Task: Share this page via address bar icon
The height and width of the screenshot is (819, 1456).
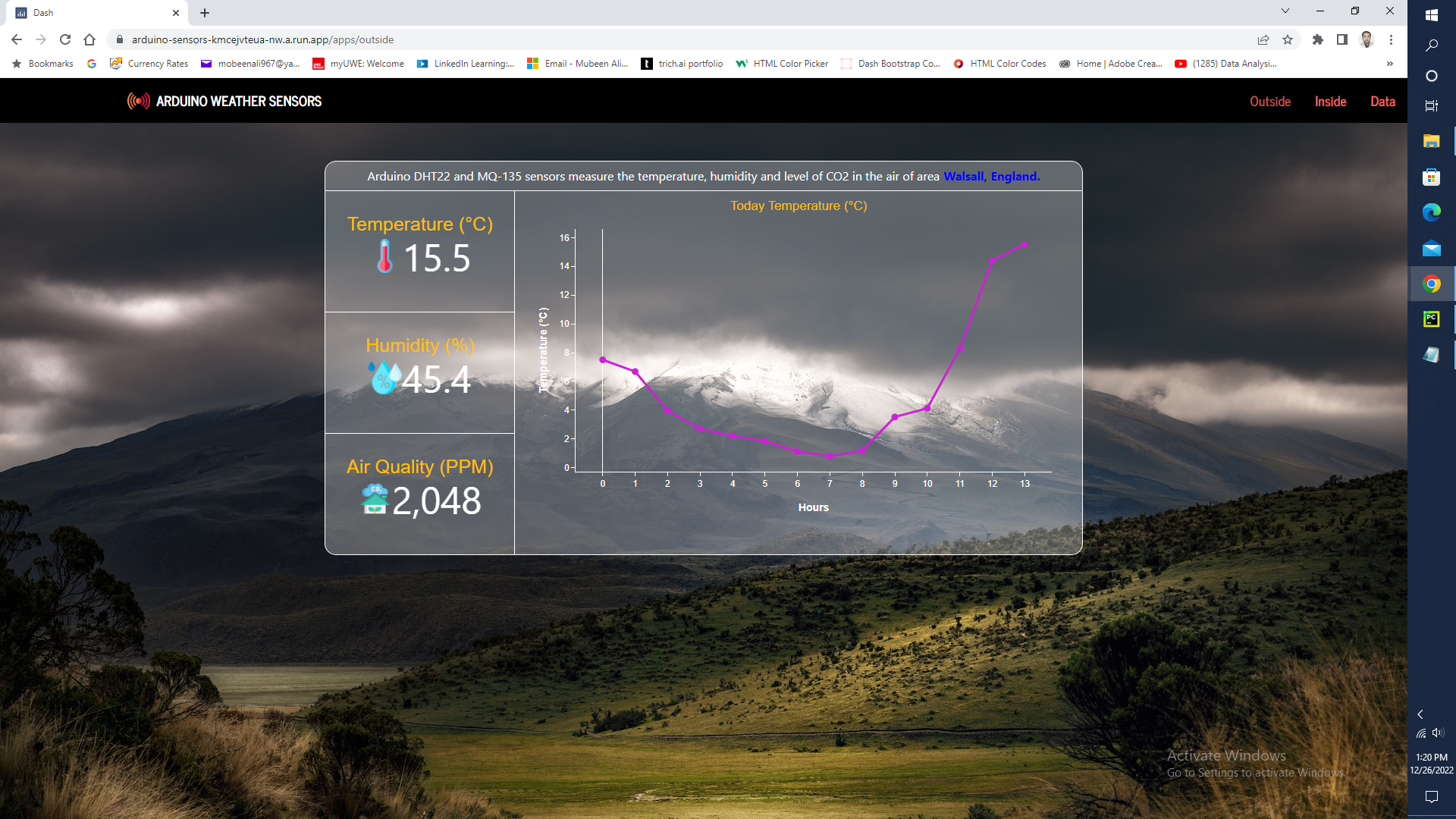Action: (1263, 39)
